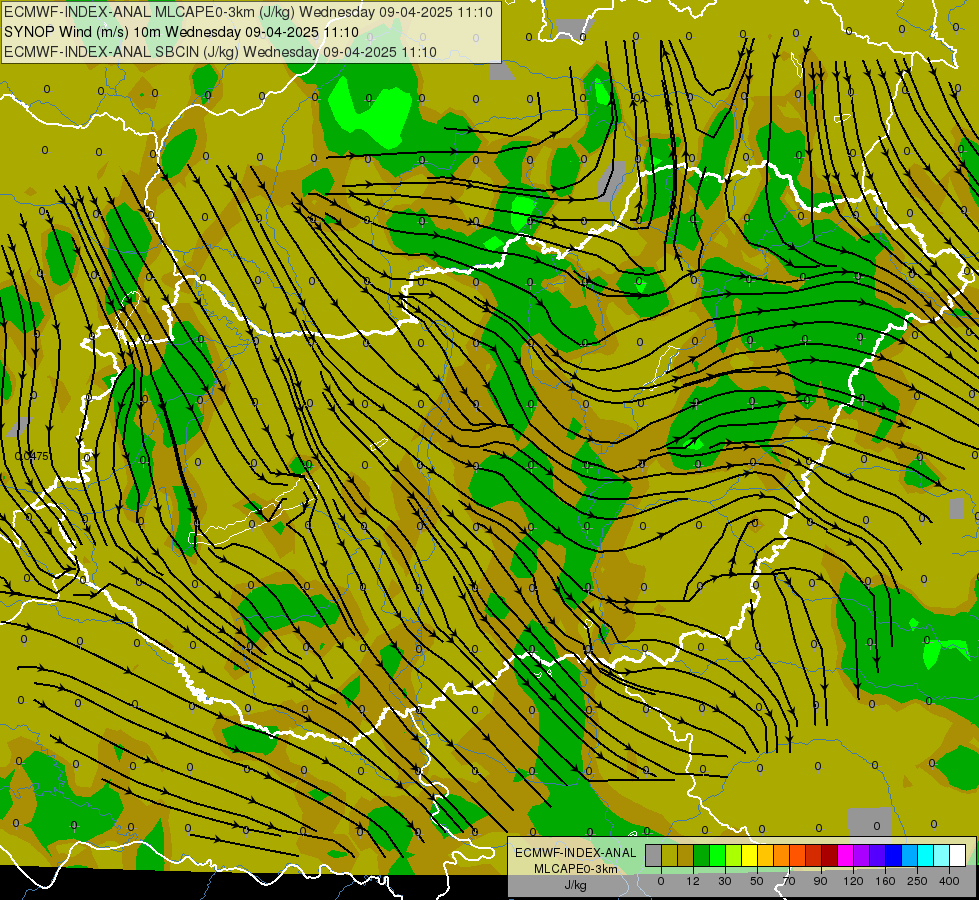Select the pure yellow legend swatch
The width and height of the screenshot is (979, 900).
(750, 855)
